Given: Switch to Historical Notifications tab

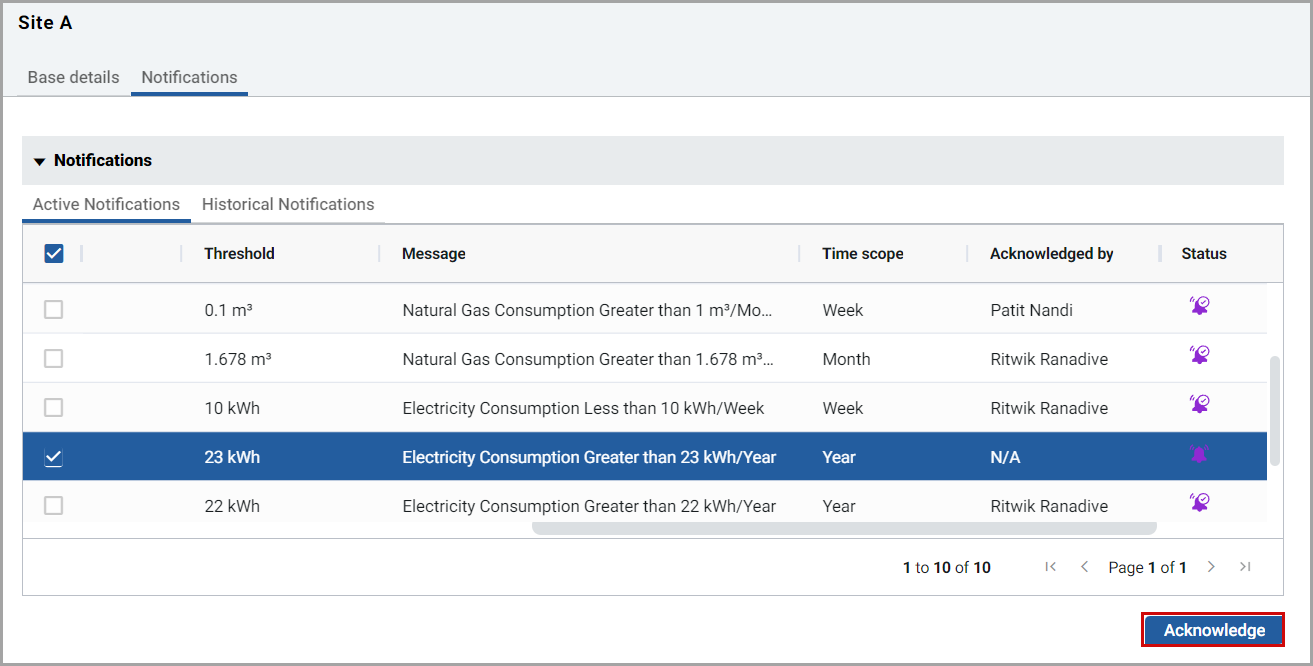Looking at the screenshot, I should pos(288,204).
